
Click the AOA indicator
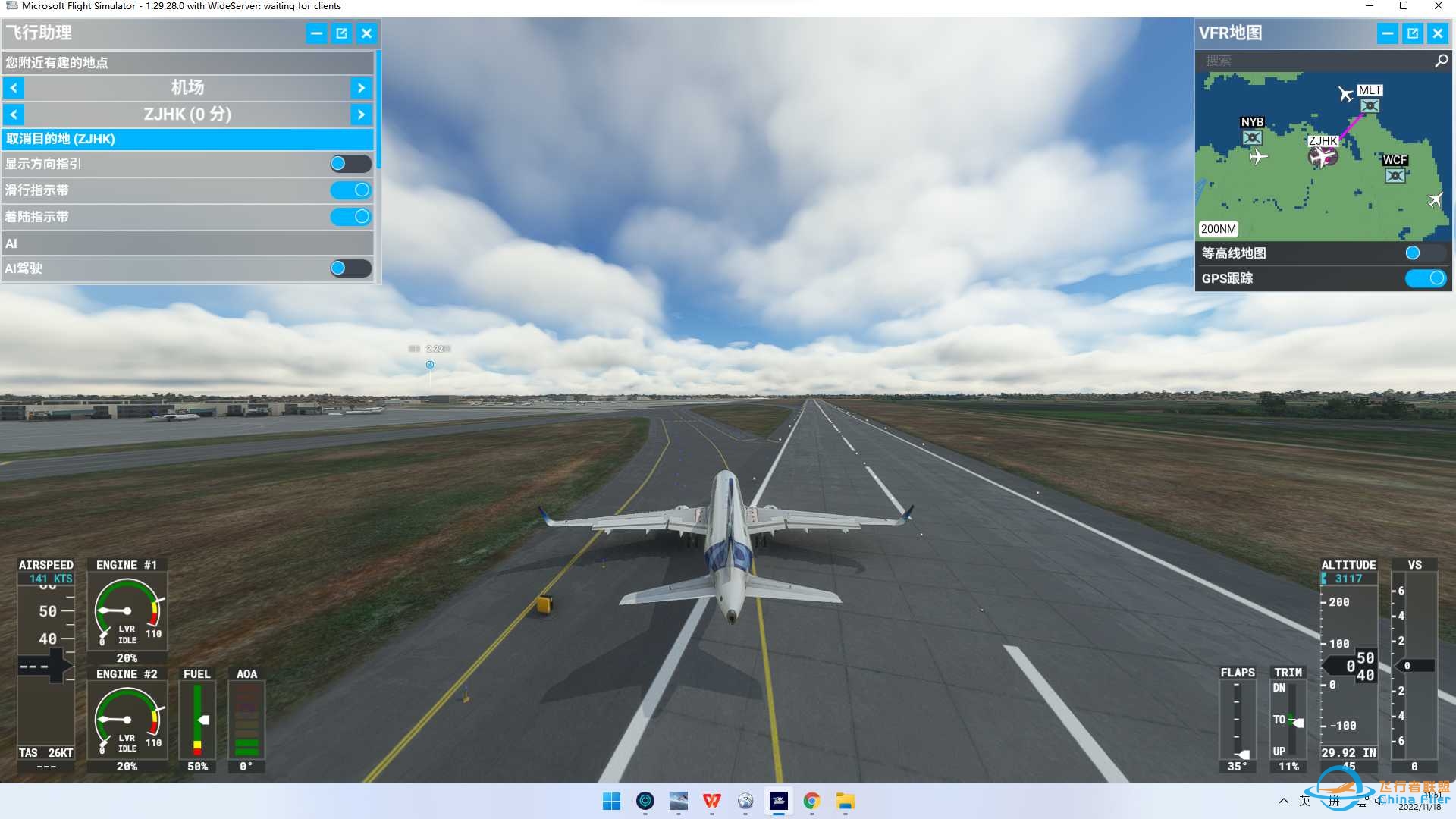pos(246,720)
